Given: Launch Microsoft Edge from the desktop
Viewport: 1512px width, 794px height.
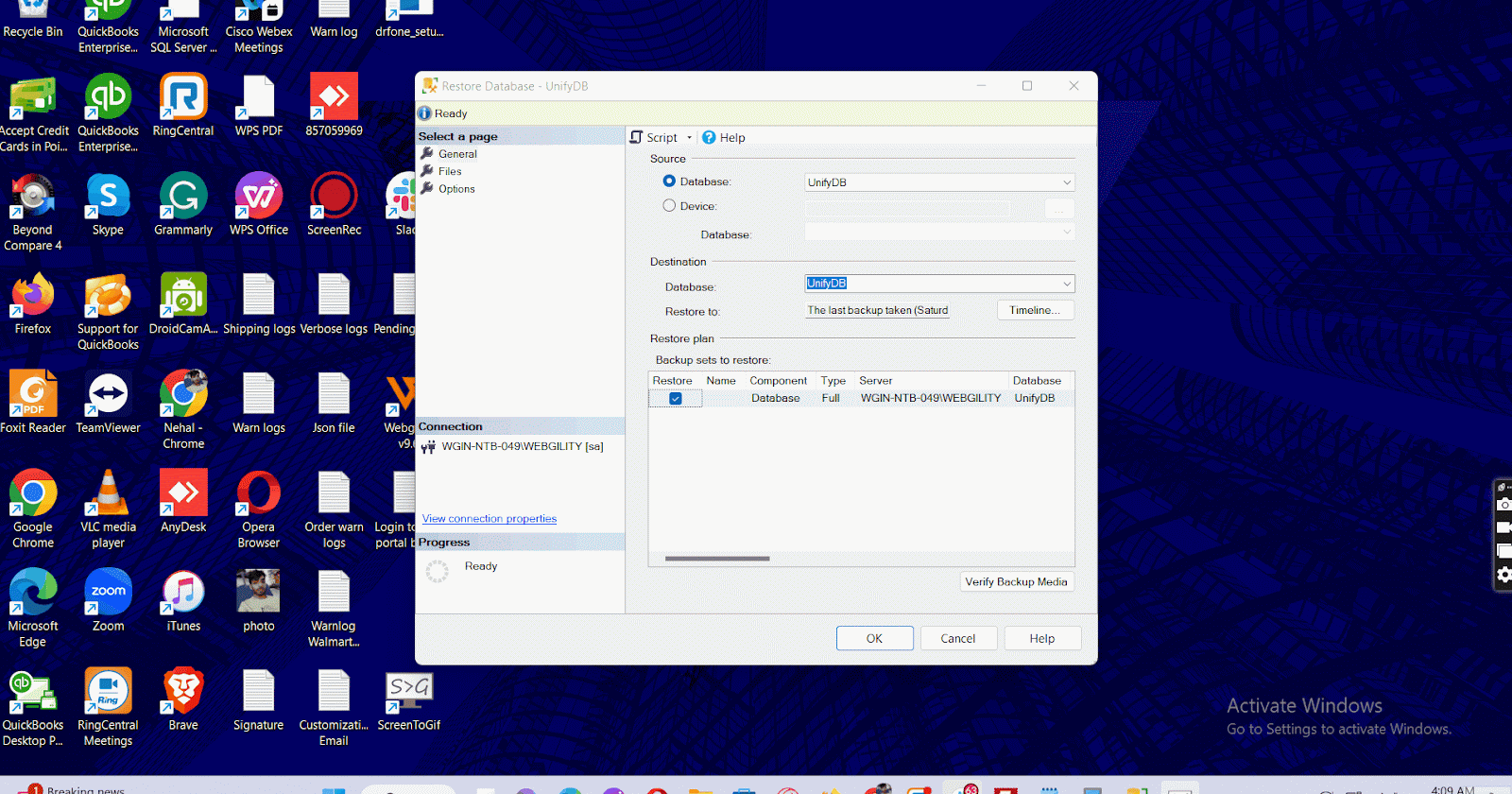Looking at the screenshot, I should (x=33, y=610).
